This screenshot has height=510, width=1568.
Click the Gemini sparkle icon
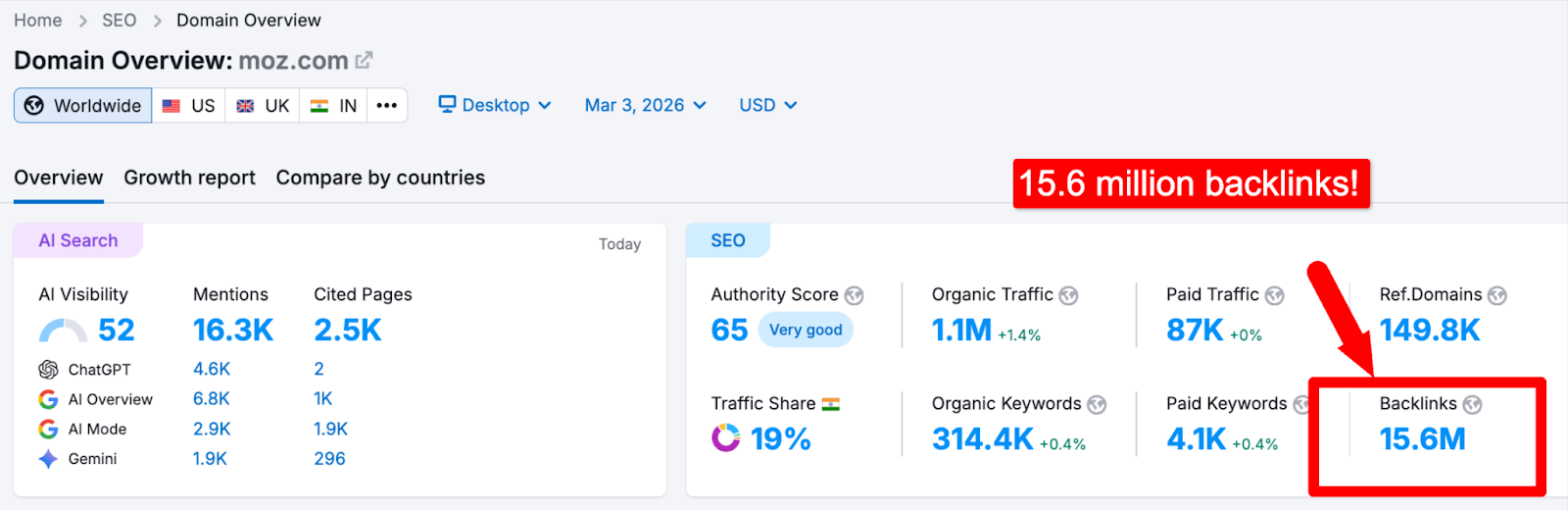tap(48, 459)
